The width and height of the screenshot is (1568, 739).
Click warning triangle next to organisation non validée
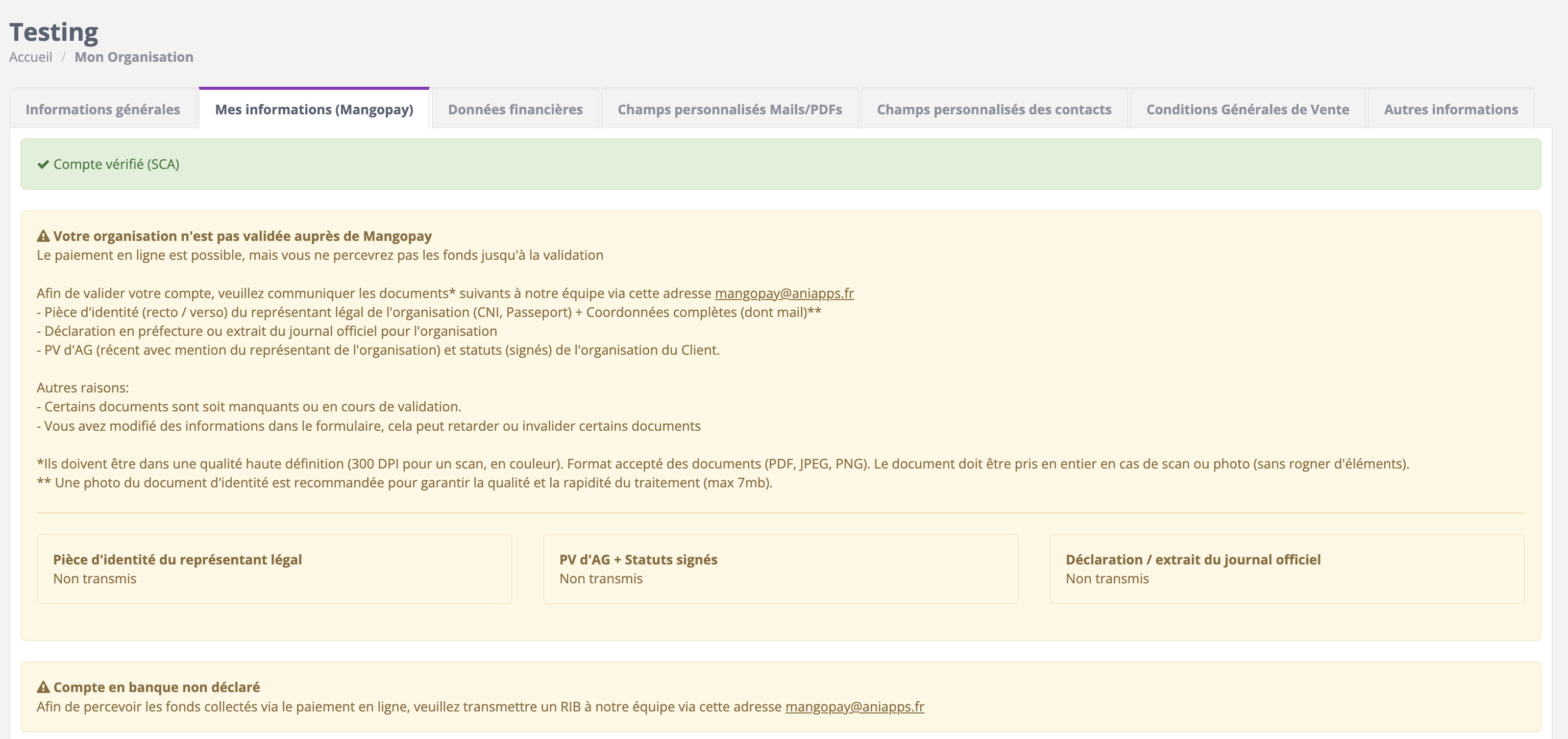tap(43, 236)
